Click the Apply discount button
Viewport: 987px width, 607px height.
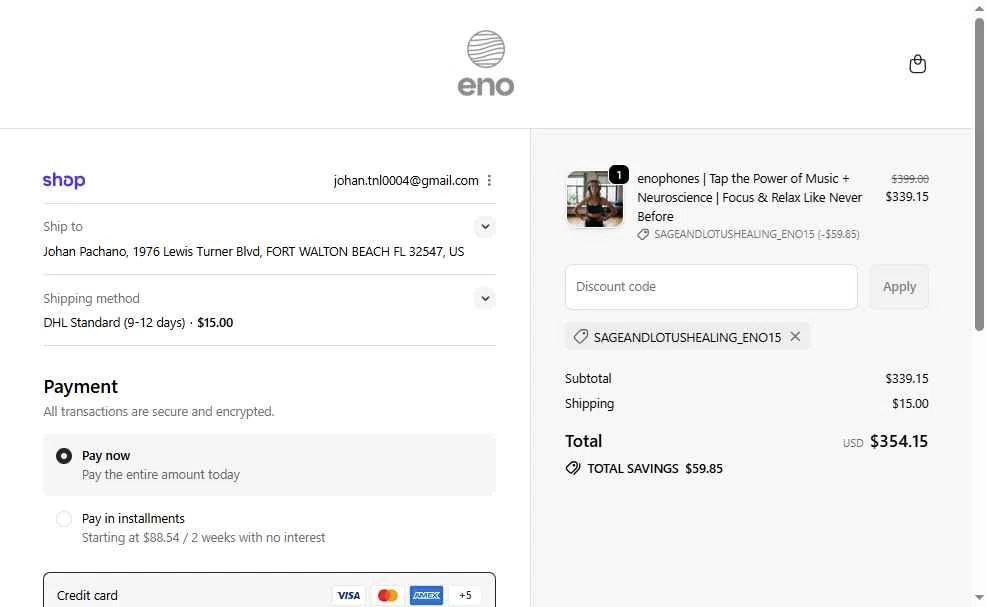899,286
